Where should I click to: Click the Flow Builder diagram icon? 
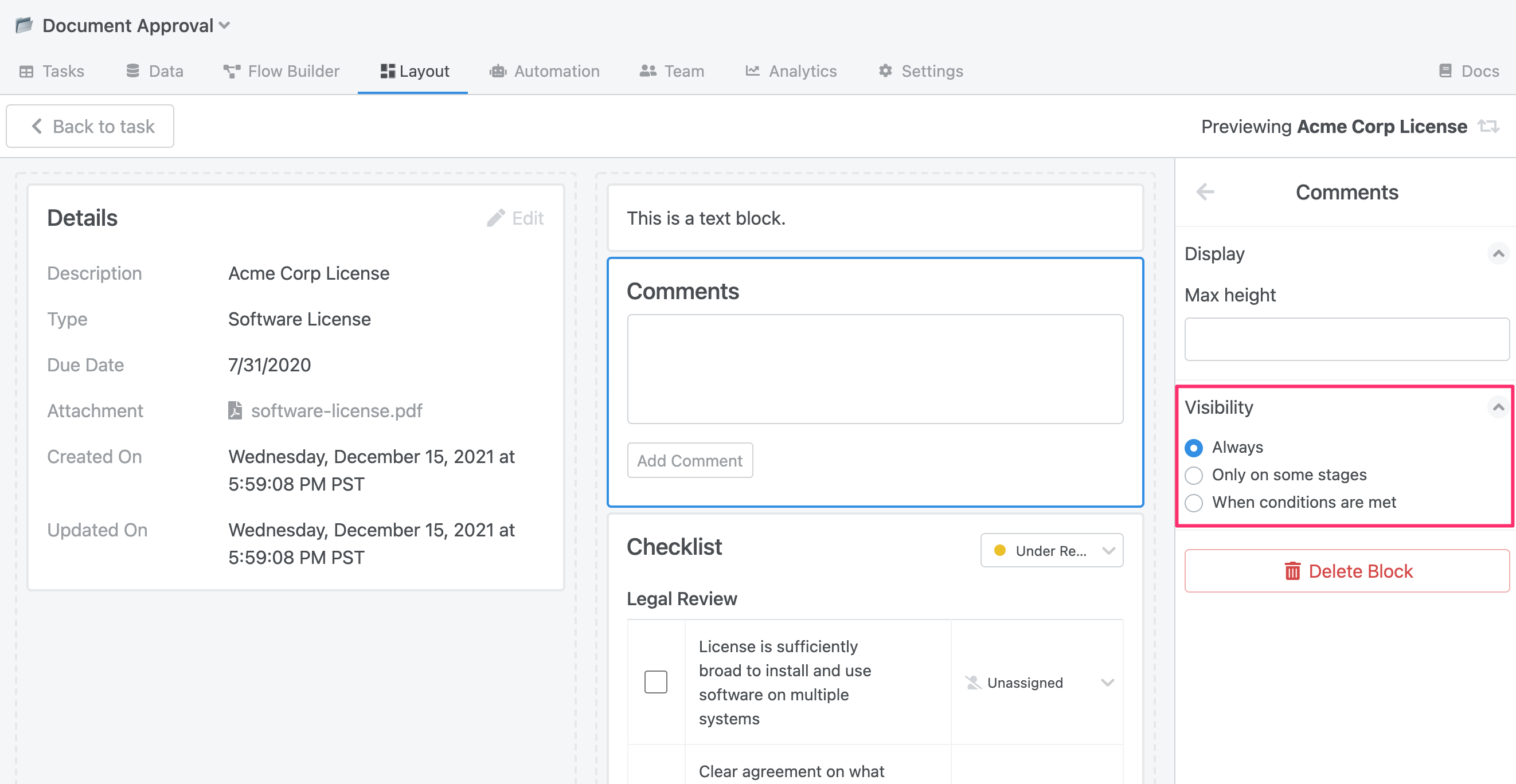coord(232,71)
